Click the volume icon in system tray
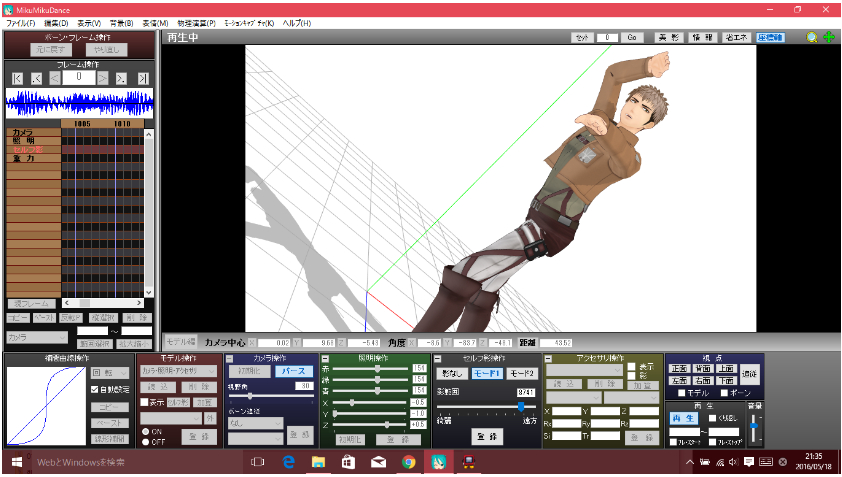This screenshot has height=477, width=842. pyautogui.click(x=734, y=462)
